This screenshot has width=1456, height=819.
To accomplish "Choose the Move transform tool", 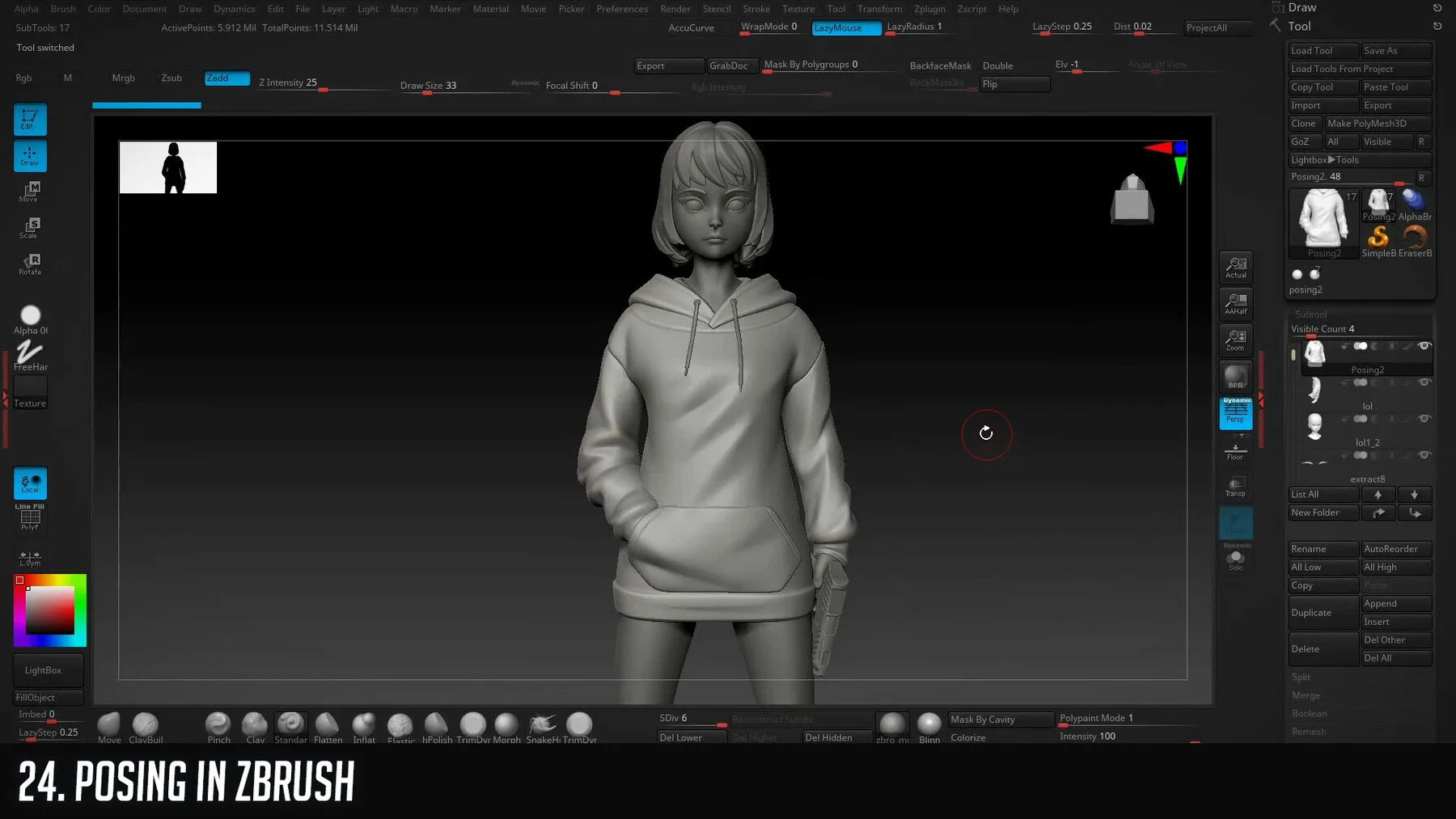I will coord(30,192).
